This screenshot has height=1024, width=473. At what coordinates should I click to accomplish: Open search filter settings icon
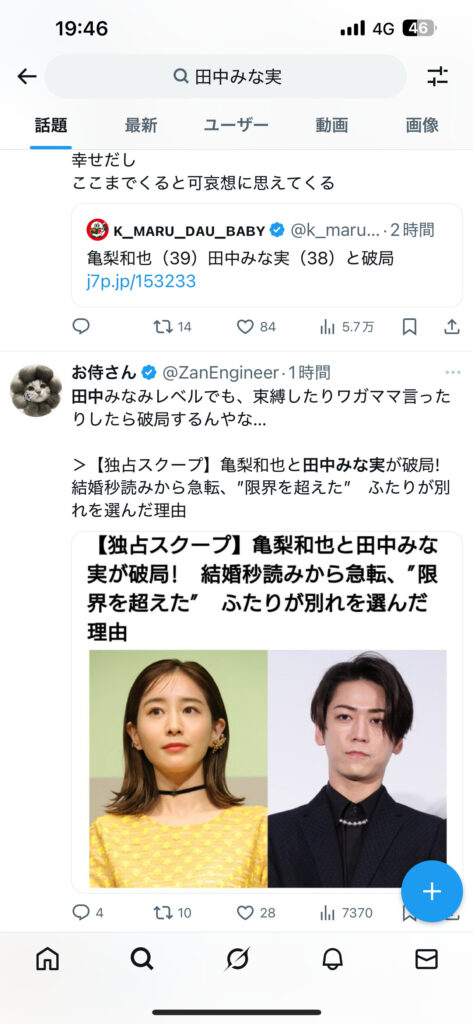437,76
